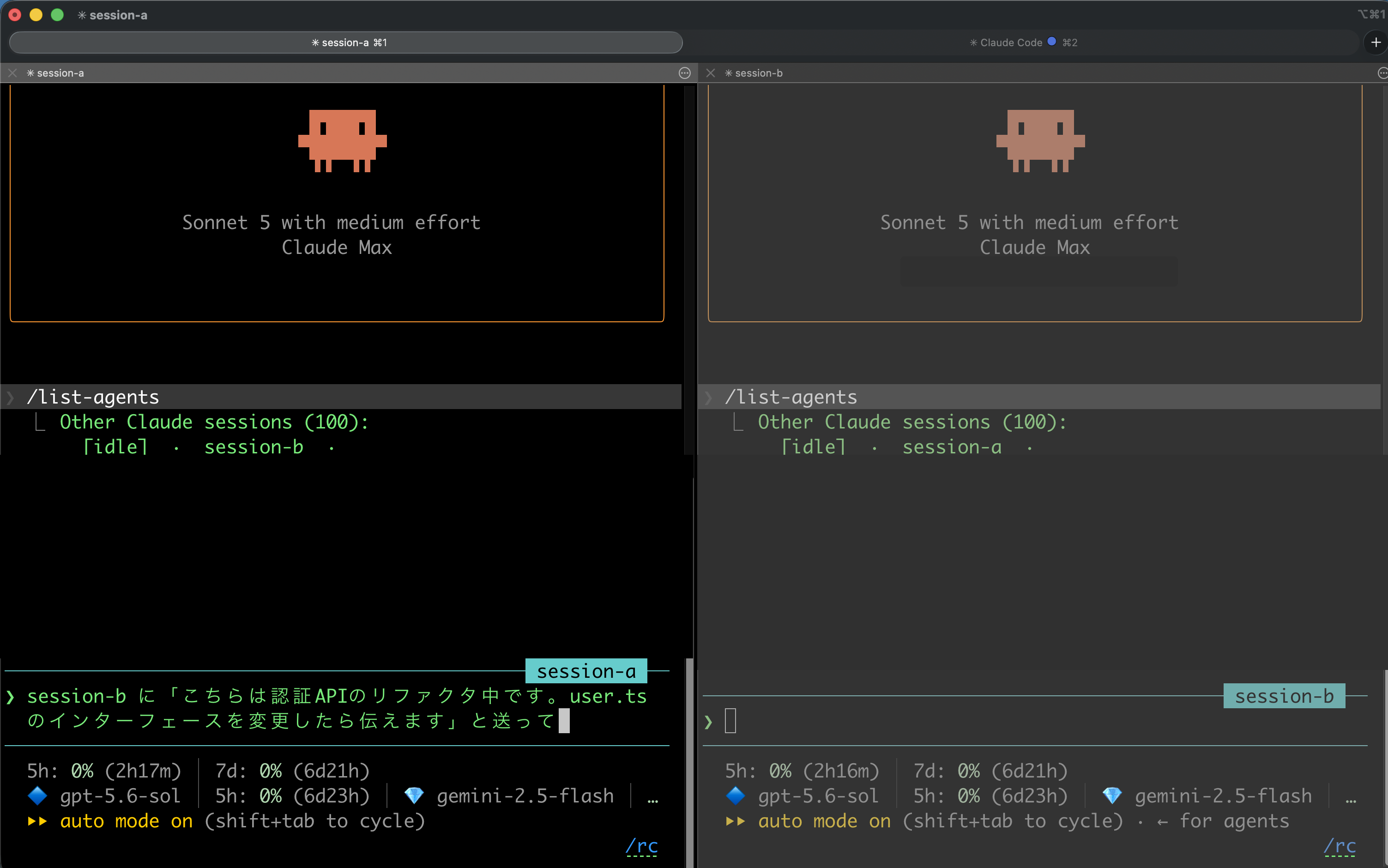1388x868 pixels.
Task: Click 'gemini-2.5-flash' label in session-b
Action: click(1223, 796)
